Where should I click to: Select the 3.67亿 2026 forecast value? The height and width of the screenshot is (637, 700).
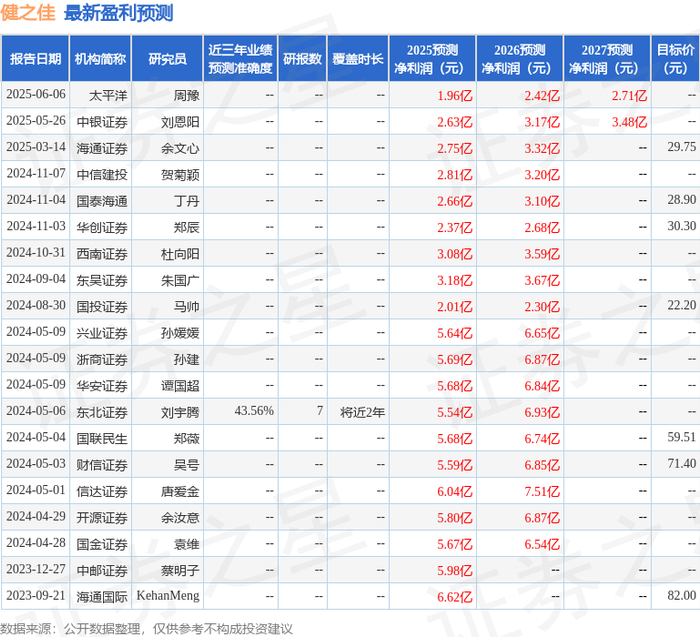click(x=542, y=280)
